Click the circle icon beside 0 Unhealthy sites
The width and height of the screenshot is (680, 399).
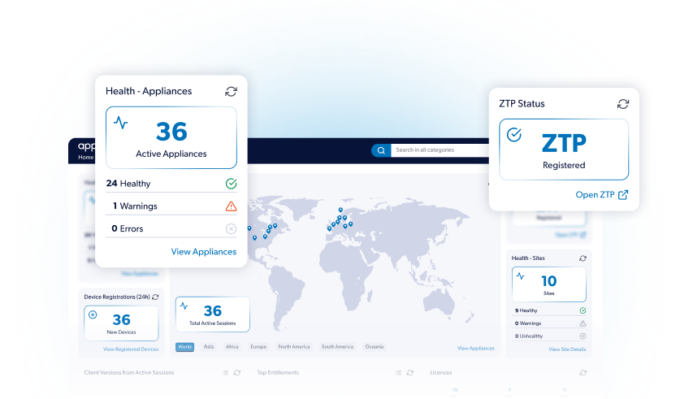583,336
